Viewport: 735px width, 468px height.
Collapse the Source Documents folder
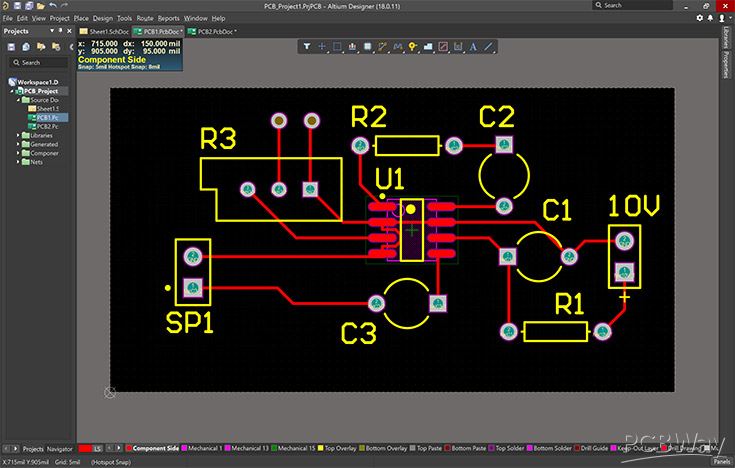18,100
